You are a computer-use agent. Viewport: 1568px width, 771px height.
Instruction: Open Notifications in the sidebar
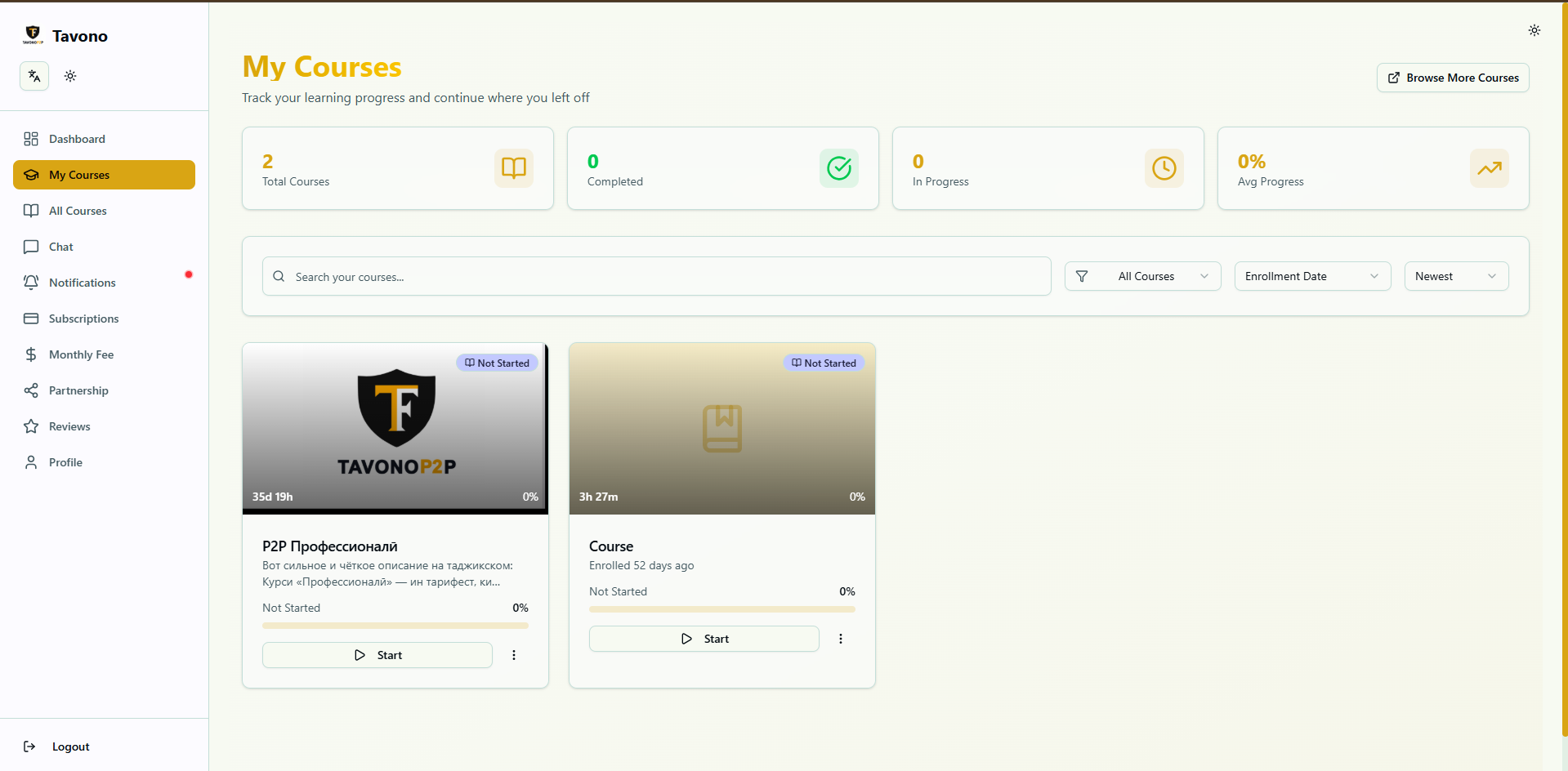[x=104, y=283]
